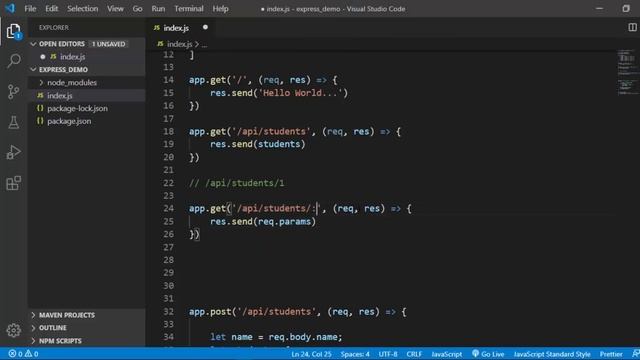
Task: Open the Source Control view icon
Action: pos(13,91)
